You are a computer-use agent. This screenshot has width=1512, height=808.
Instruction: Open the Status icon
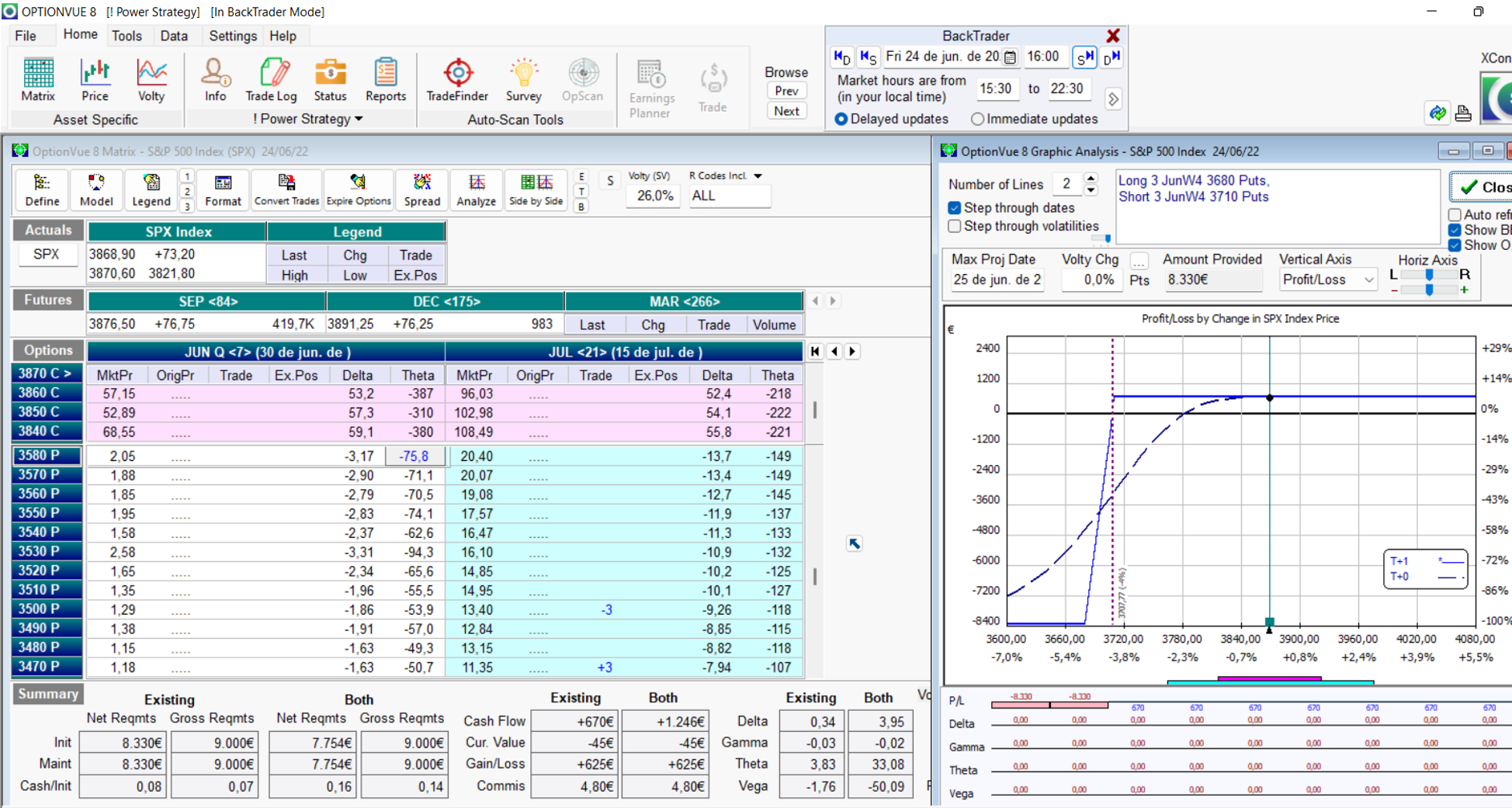click(330, 80)
